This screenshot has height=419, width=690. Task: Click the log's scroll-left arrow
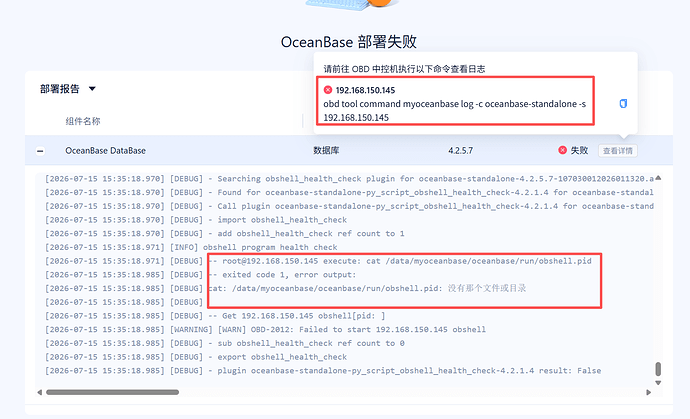(40, 392)
